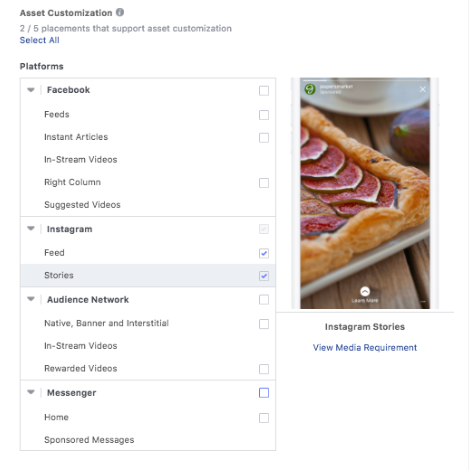Close the Instagram Stories preview ad
Screen dimensions: 469x471
422,89
